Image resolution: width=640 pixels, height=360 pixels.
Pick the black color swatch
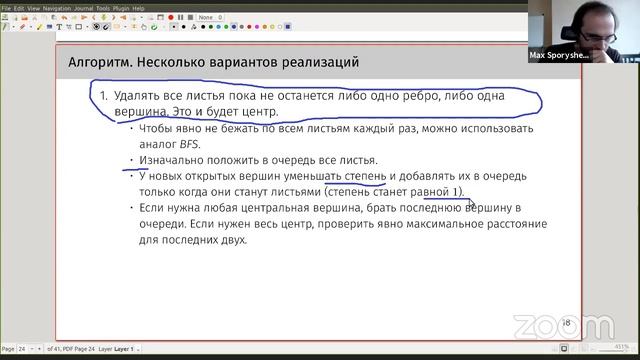tap(203, 27)
